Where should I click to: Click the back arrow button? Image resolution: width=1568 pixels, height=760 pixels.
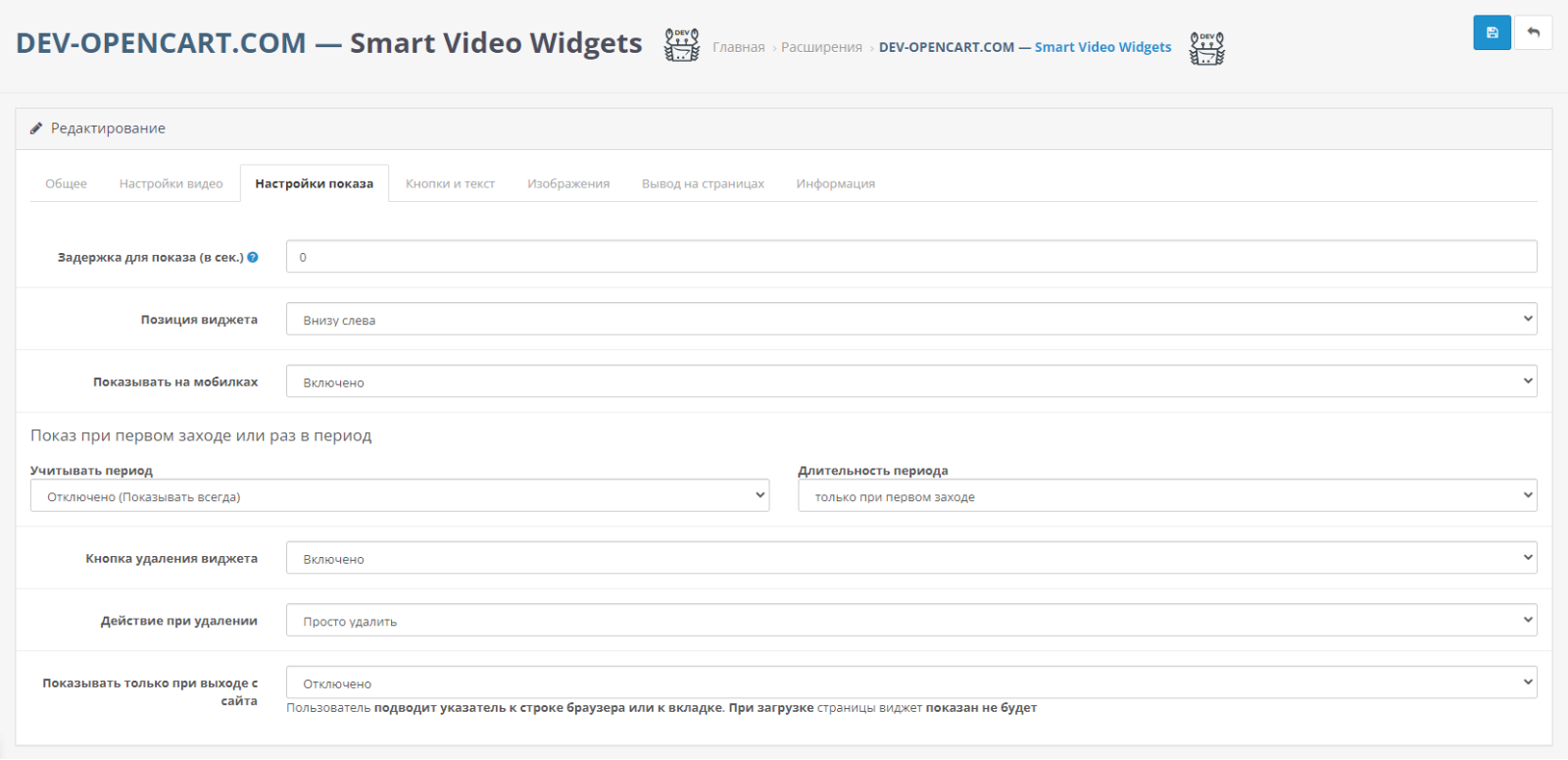coord(1533,32)
